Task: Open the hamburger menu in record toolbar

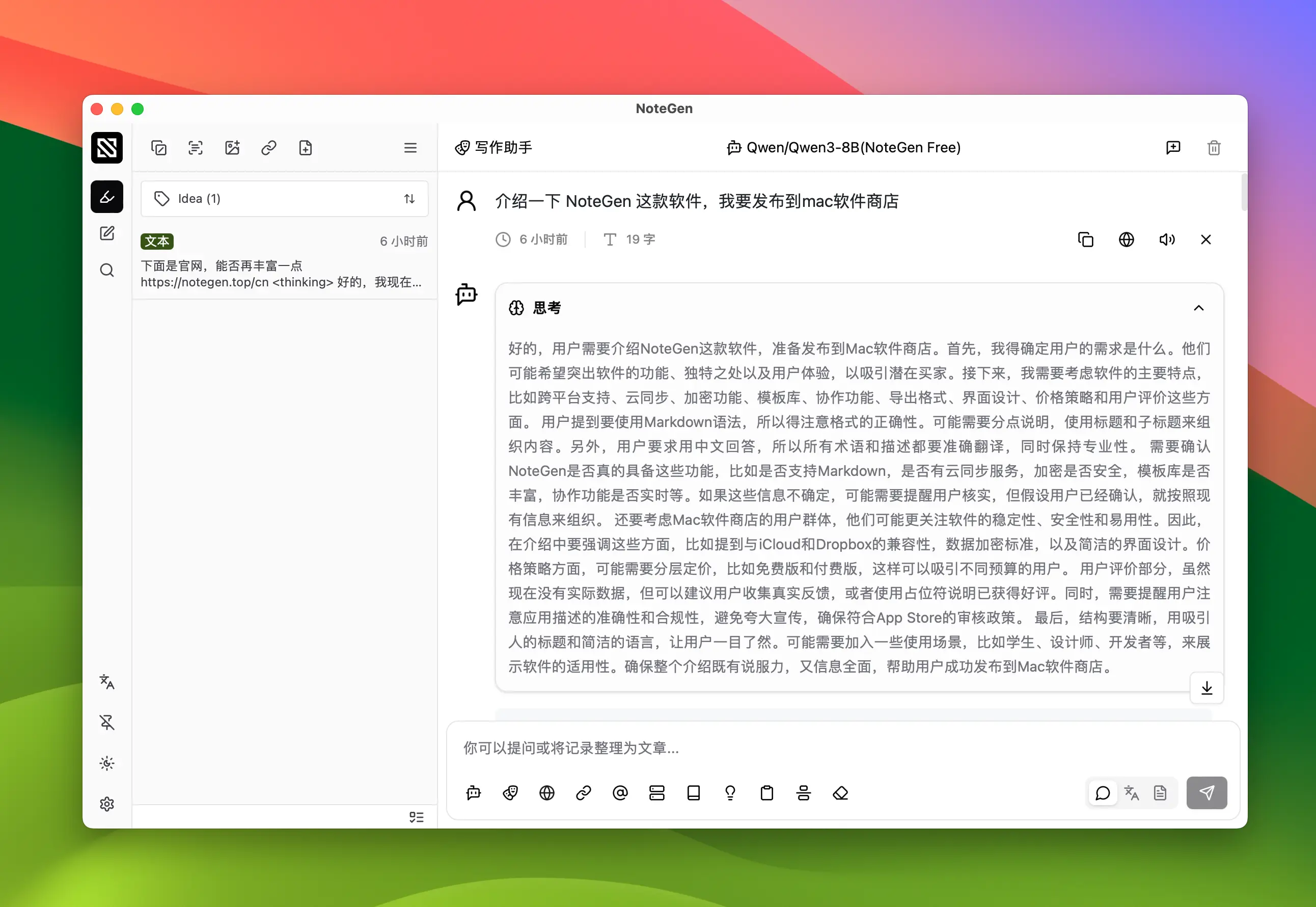Action: pyautogui.click(x=410, y=148)
